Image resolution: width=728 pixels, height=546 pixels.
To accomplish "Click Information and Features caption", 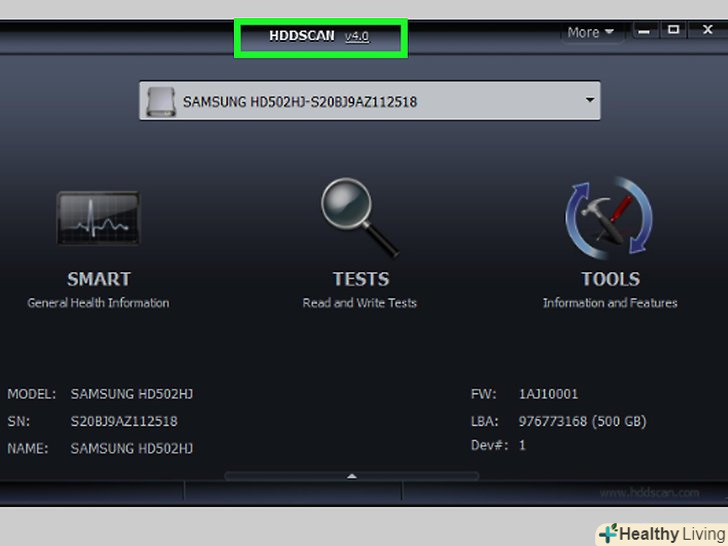I will [x=610, y=303].
